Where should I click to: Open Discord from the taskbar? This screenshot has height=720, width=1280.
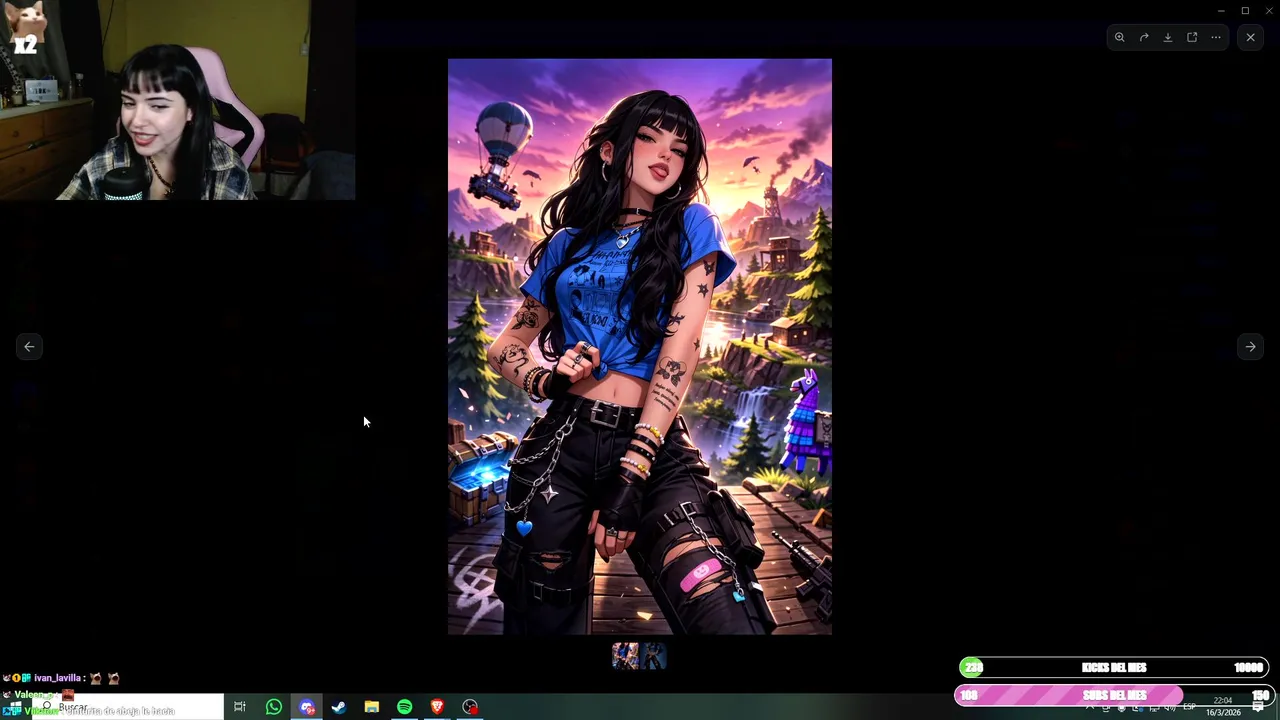pyautogui.click(x=307, y=707)
